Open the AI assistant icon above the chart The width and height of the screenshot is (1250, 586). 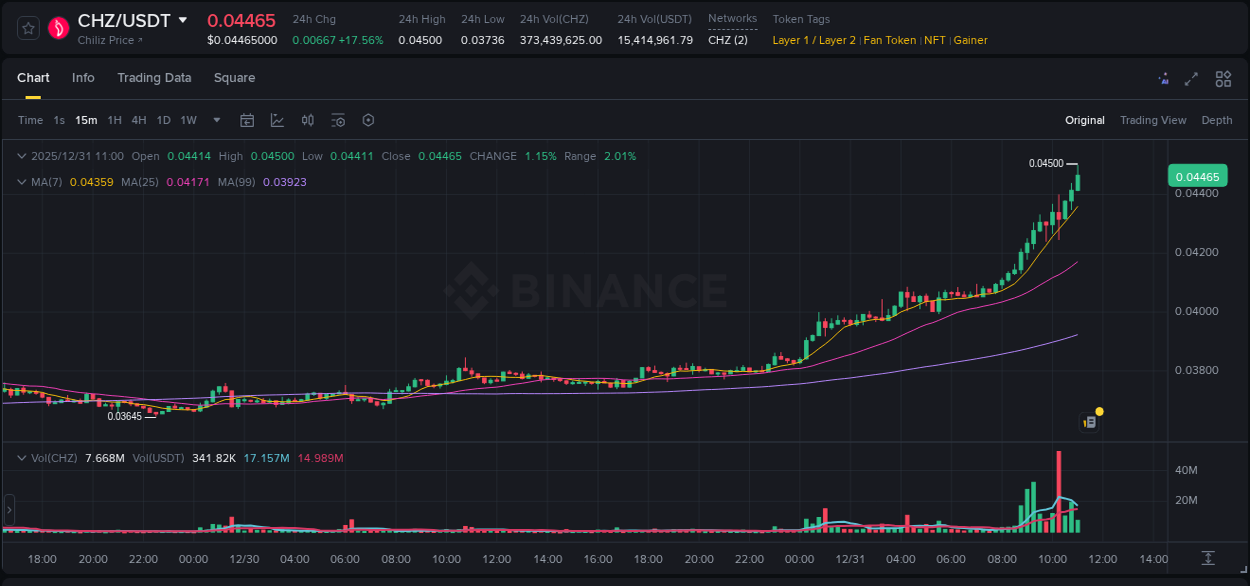point(1163,78)
